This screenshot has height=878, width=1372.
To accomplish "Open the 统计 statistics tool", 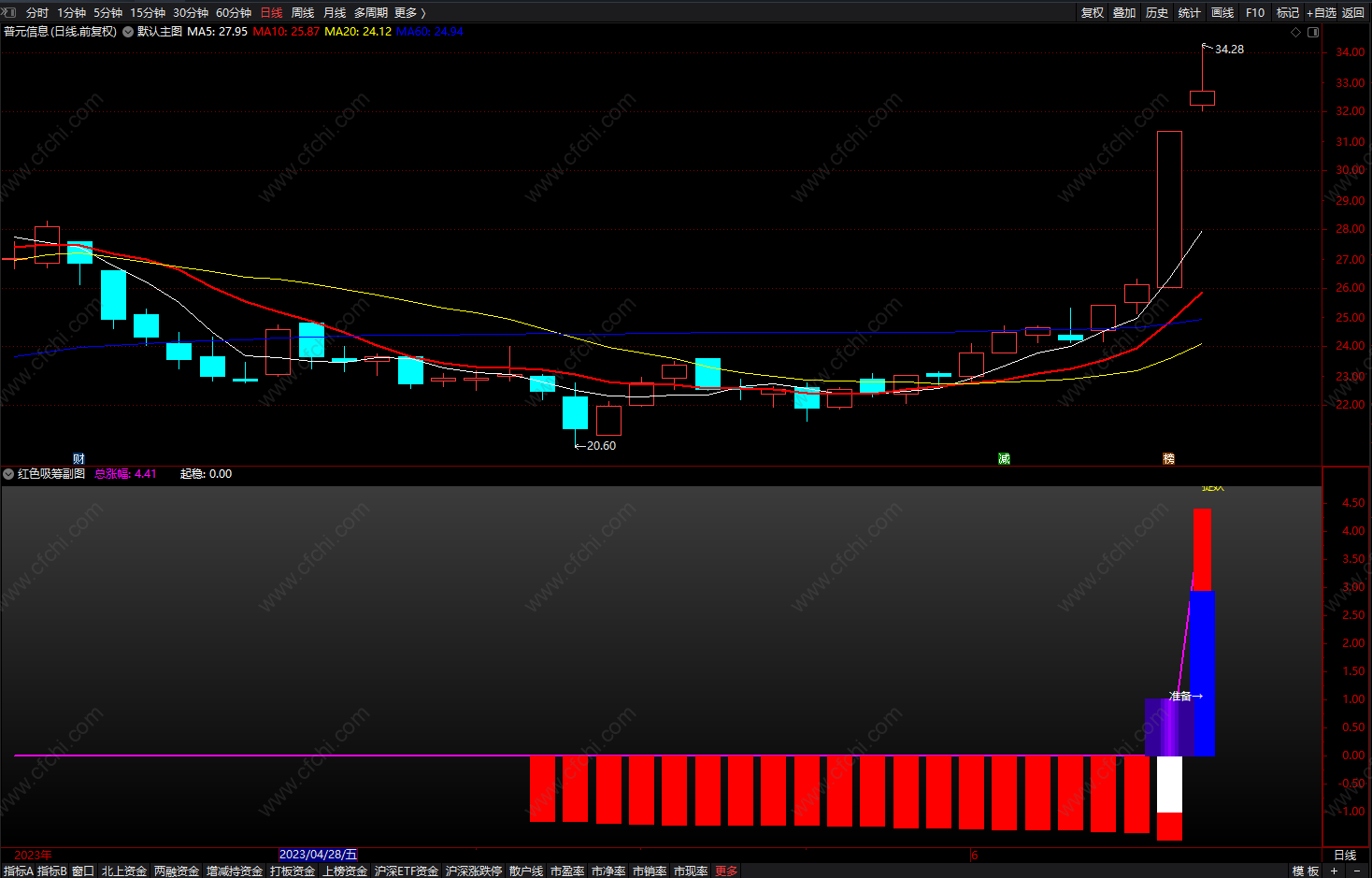I will (x=1190, y=12).
